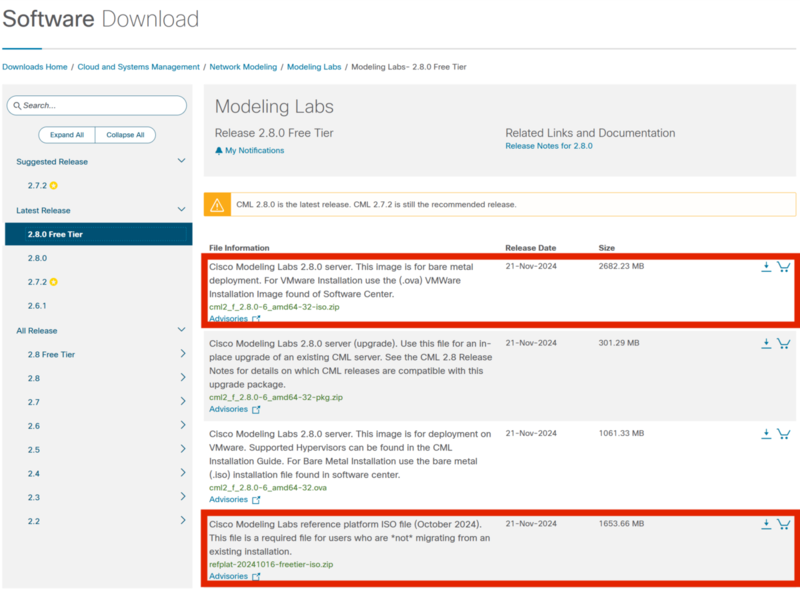Download the cml2_f_2.8.0-6_amd64-32-pkg.zip upgrade file
Viewport: 800px width, 614px height.
point(766,343)
